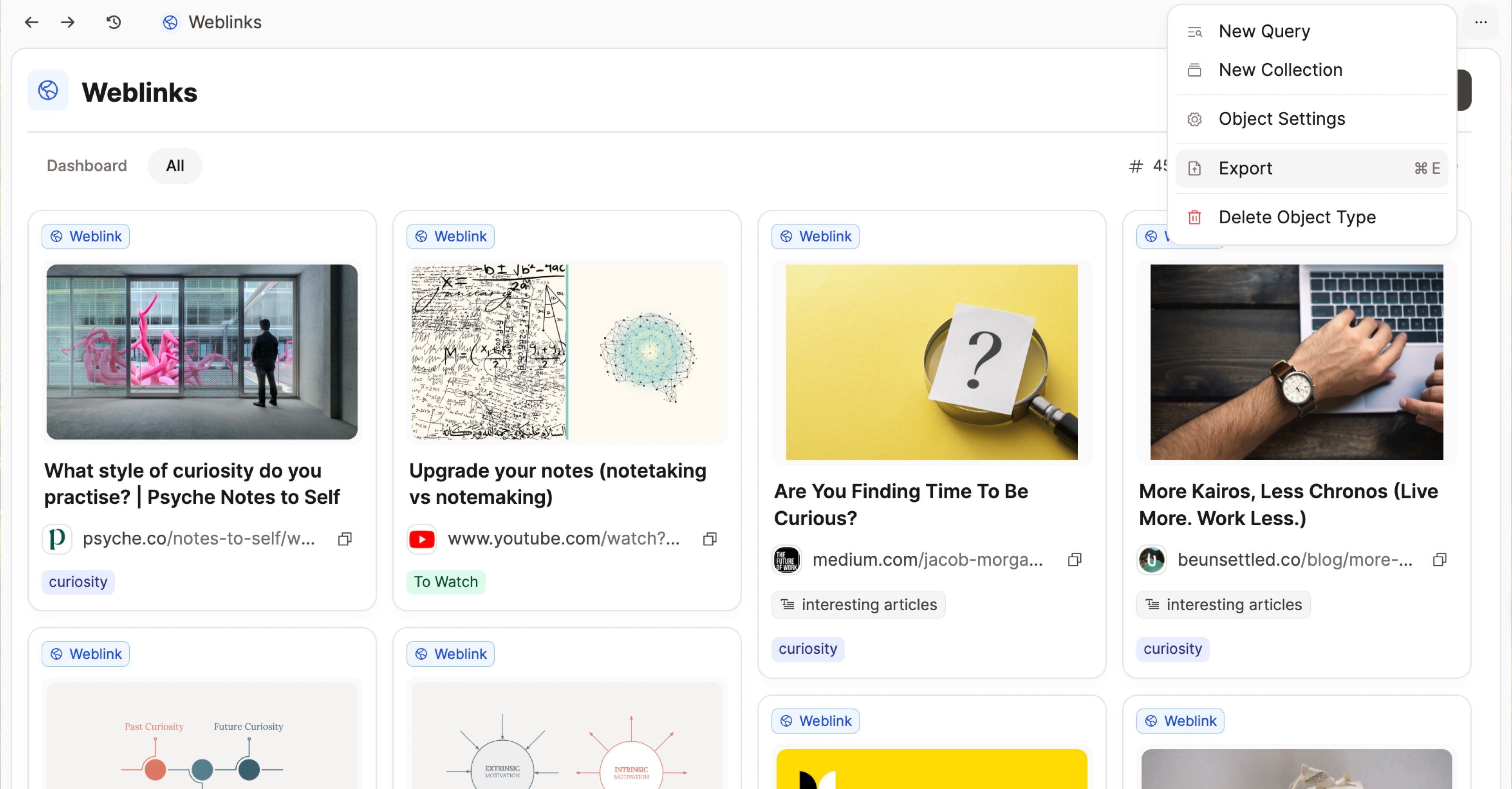
Task: Click the To Watch tag
Action: [x=446, y=582]
